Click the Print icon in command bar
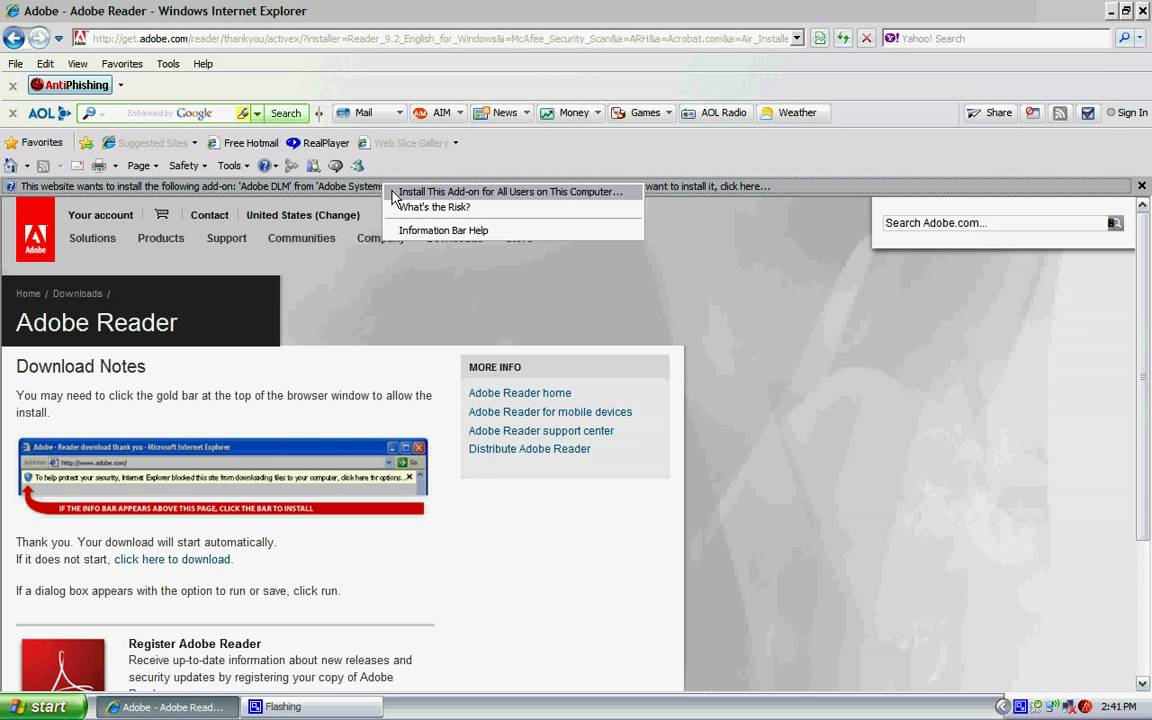This screenshot has width=1152, height=720. coord(99,166)
